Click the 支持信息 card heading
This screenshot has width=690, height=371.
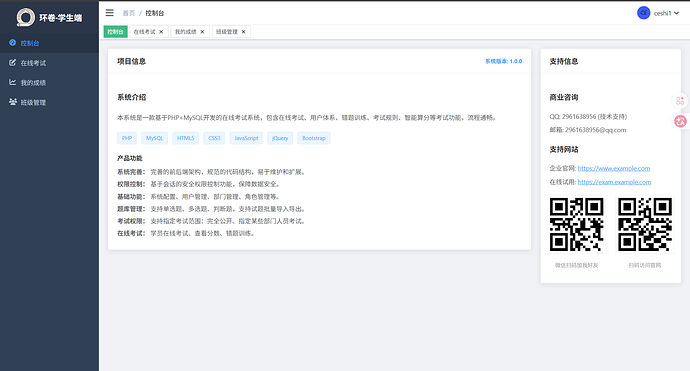click(x=564, y=61)
